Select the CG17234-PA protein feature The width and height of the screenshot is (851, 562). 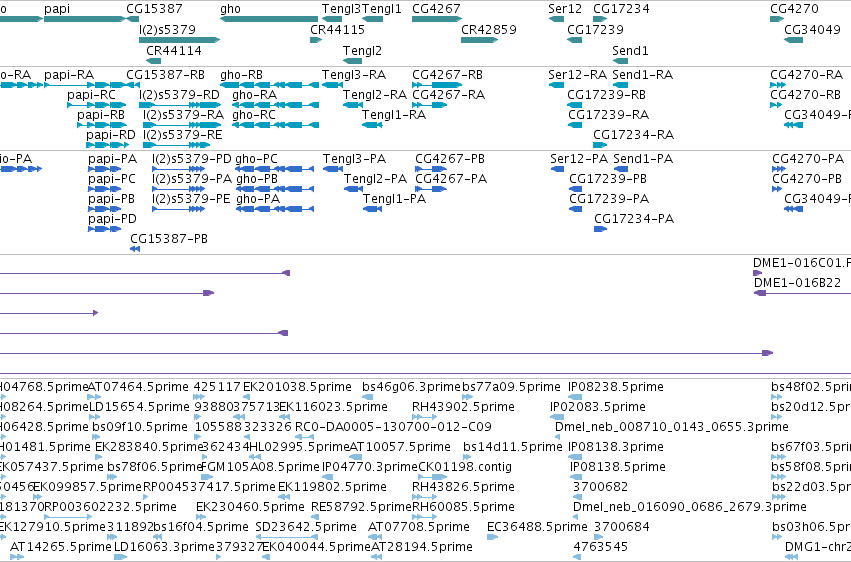[x=600, y=229]
